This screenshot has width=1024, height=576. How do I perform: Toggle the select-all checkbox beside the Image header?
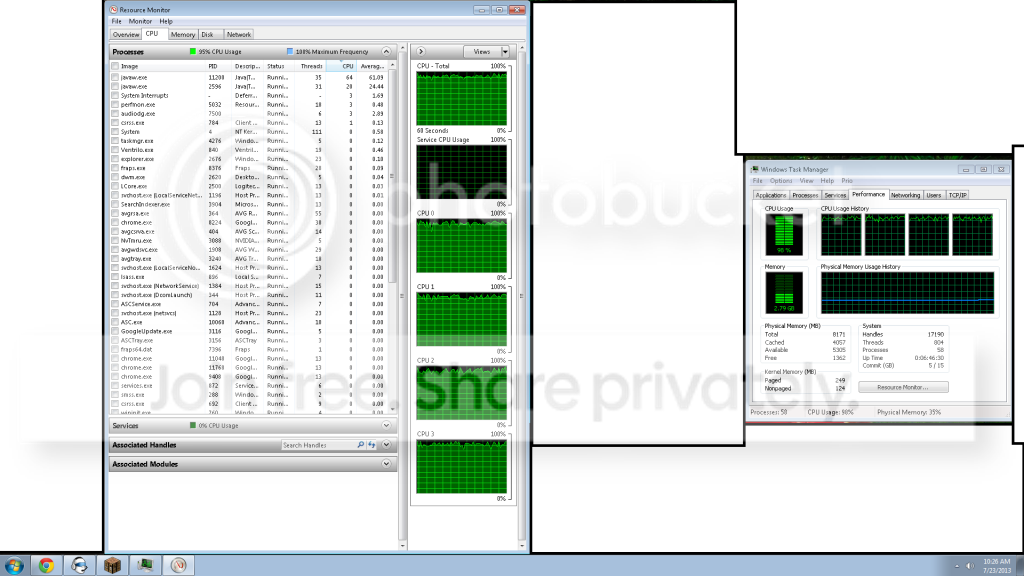tap(116, 66)
